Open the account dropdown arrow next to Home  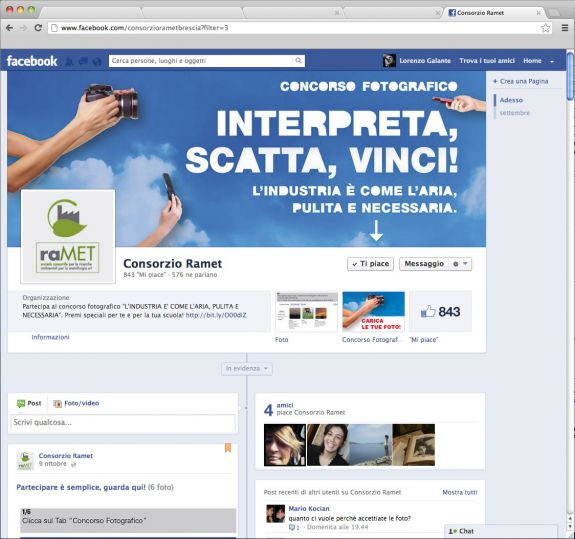pyautogui.click(x=552, y=62)
